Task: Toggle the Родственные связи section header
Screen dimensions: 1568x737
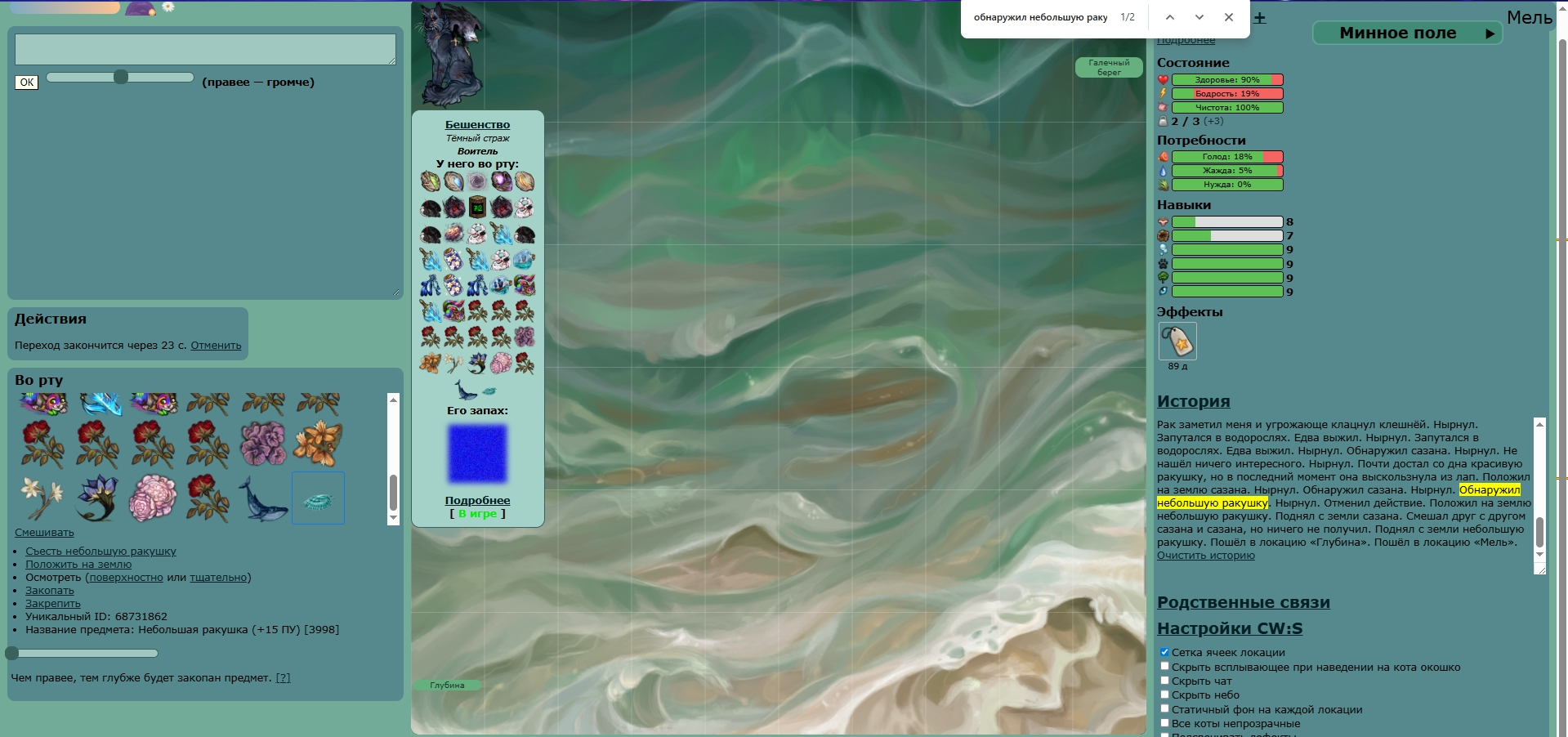Action: (1243, 602)
